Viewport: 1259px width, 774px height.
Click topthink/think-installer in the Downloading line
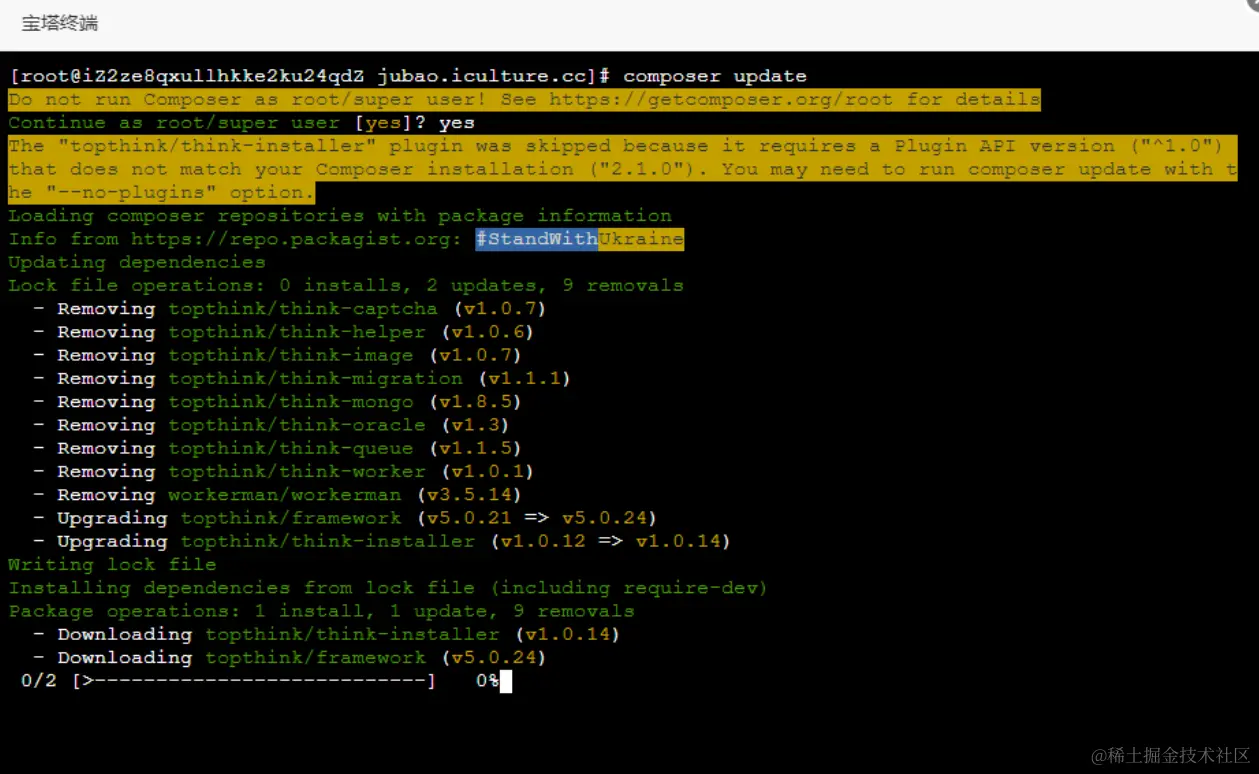tap(352, 634)
